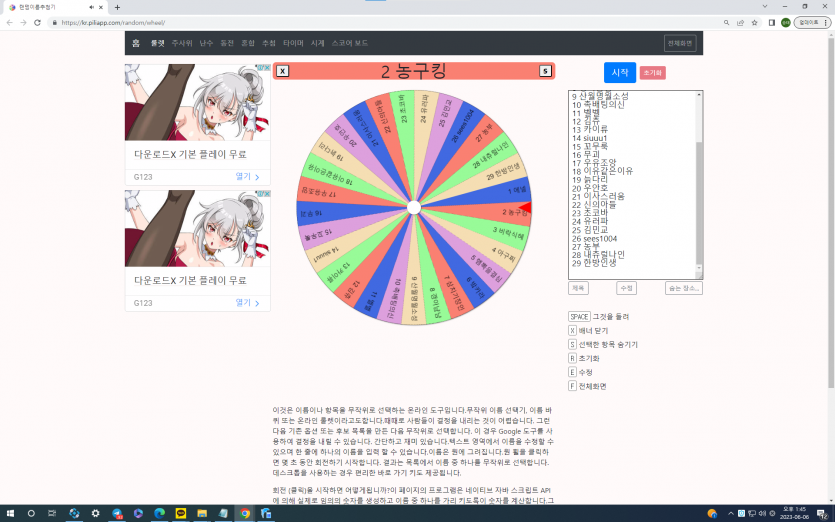Click the white center hub of the wheel
835x522 pixels.
pos(414,208)
